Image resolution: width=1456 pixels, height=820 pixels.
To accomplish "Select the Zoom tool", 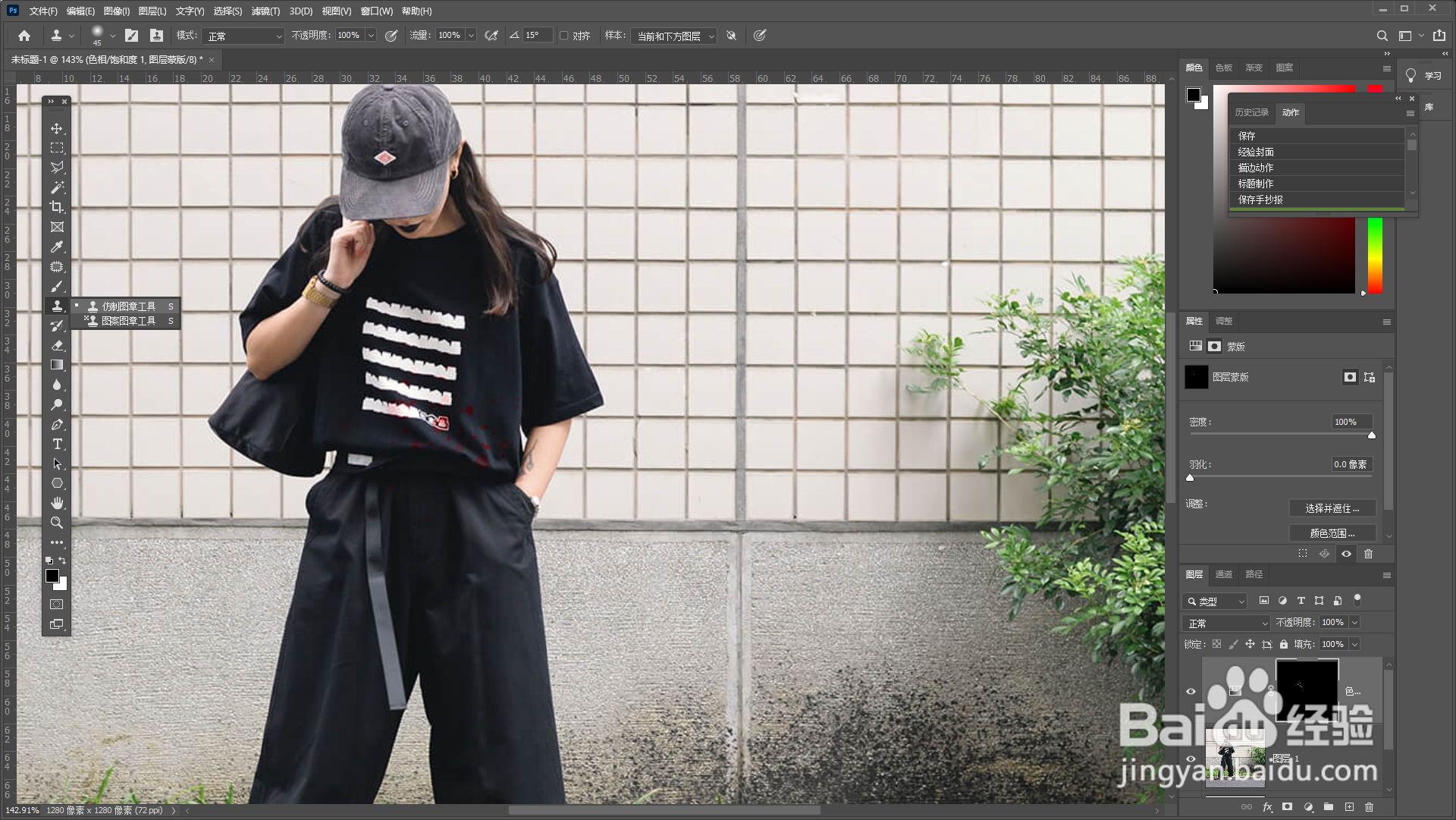I will pos(57,523).
